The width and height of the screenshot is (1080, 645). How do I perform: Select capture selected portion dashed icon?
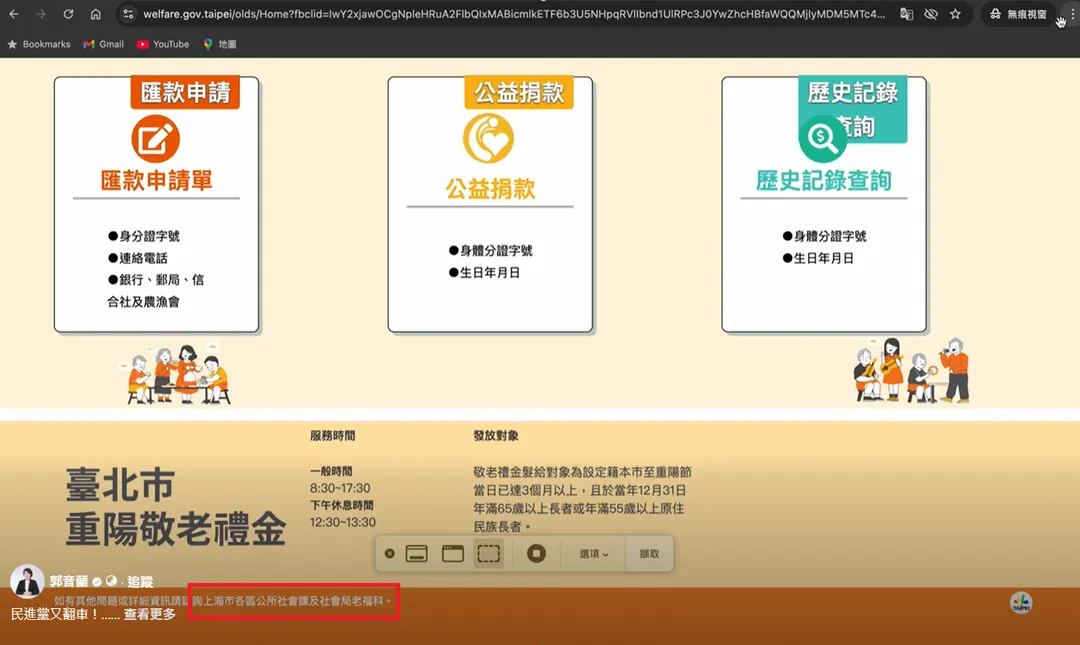(488, 553)
